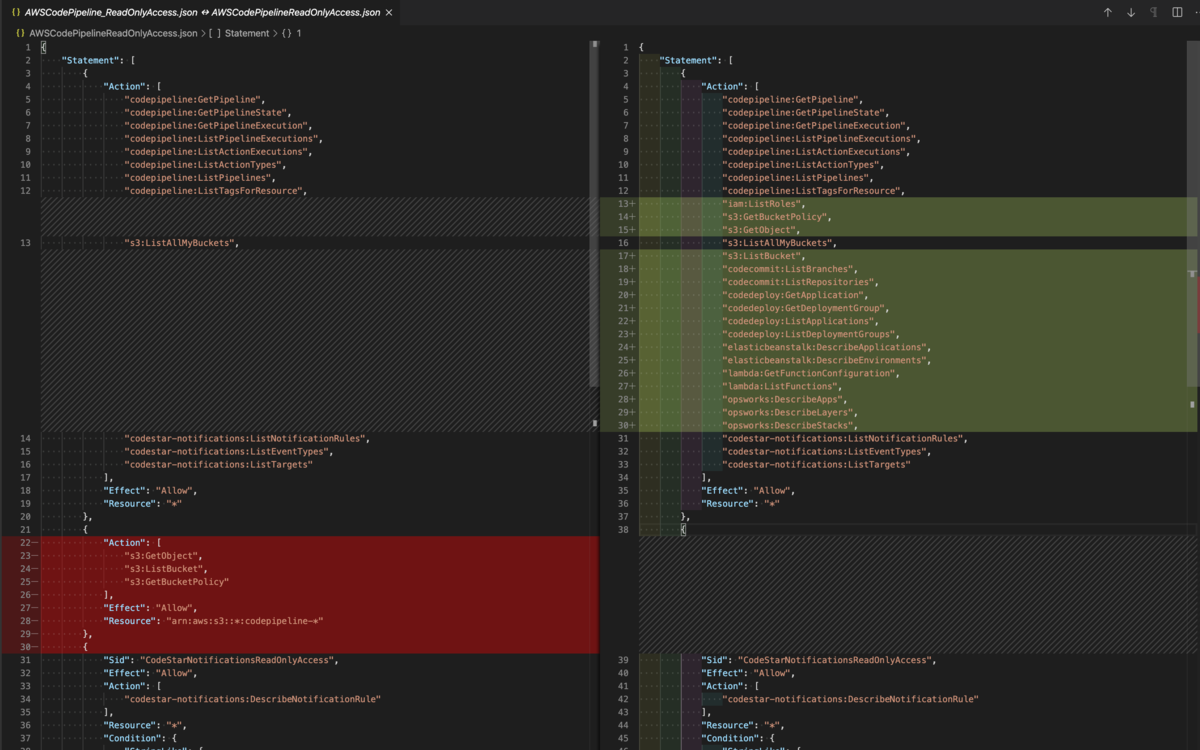1200x750 pixels.
Task: Click "Statement" key on left line 2
Action: point(92,61)
